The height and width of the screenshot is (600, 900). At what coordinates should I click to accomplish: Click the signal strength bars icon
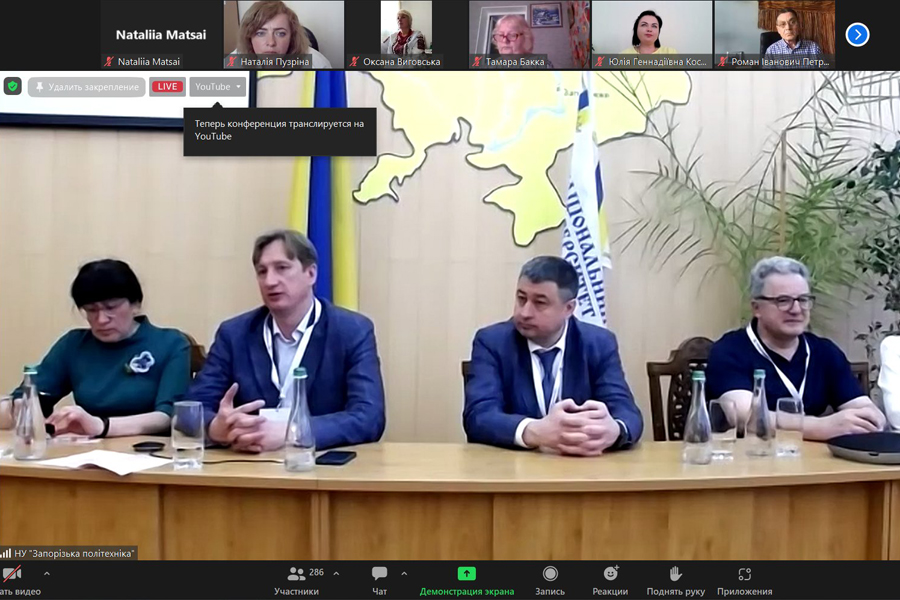6,553
